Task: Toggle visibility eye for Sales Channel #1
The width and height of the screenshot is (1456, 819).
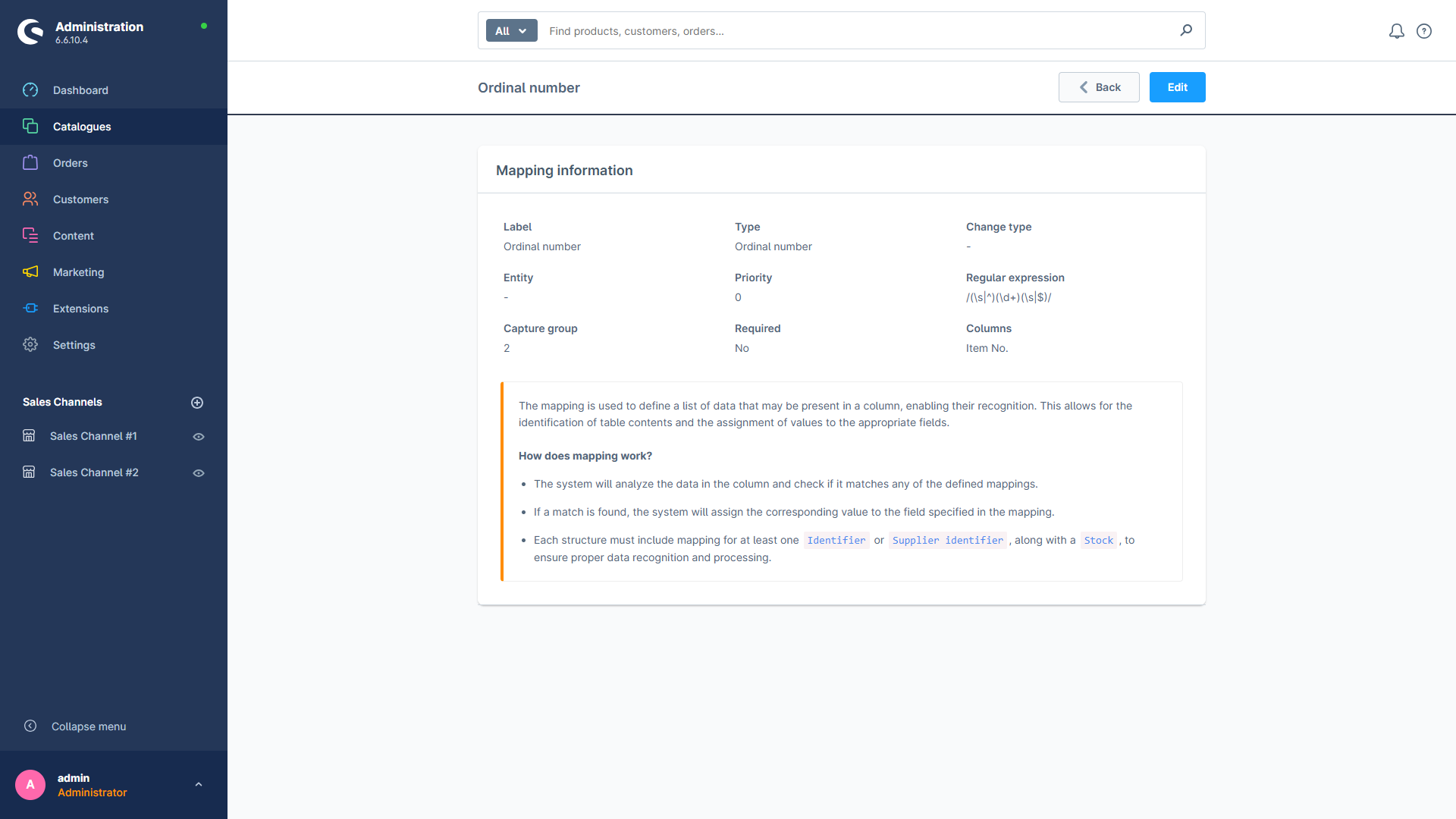Action: point(199,437)
